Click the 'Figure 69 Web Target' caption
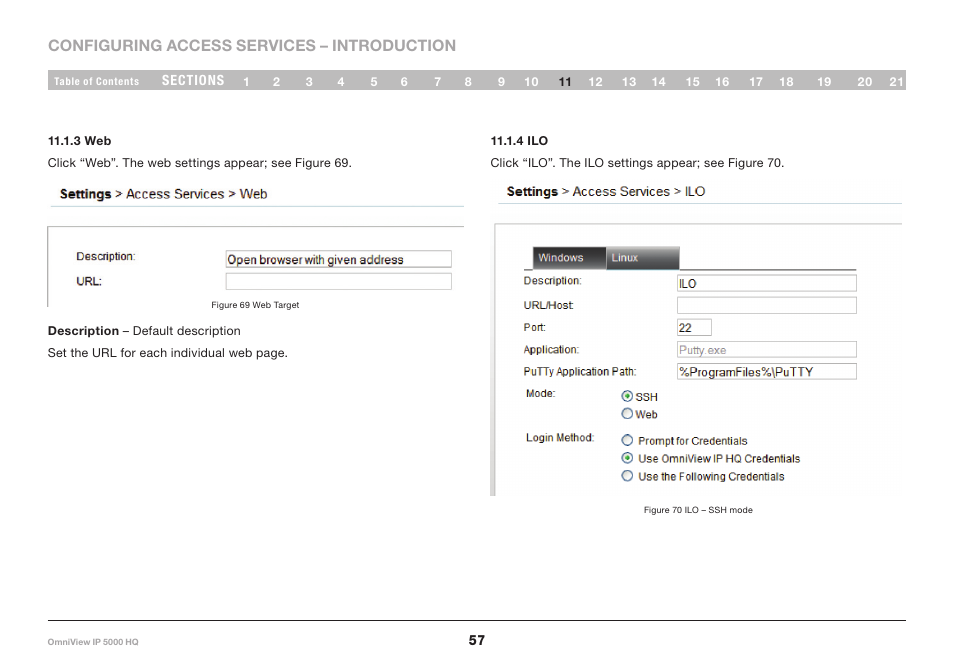This screenshot has height=668, width=954. coord(255,305)
